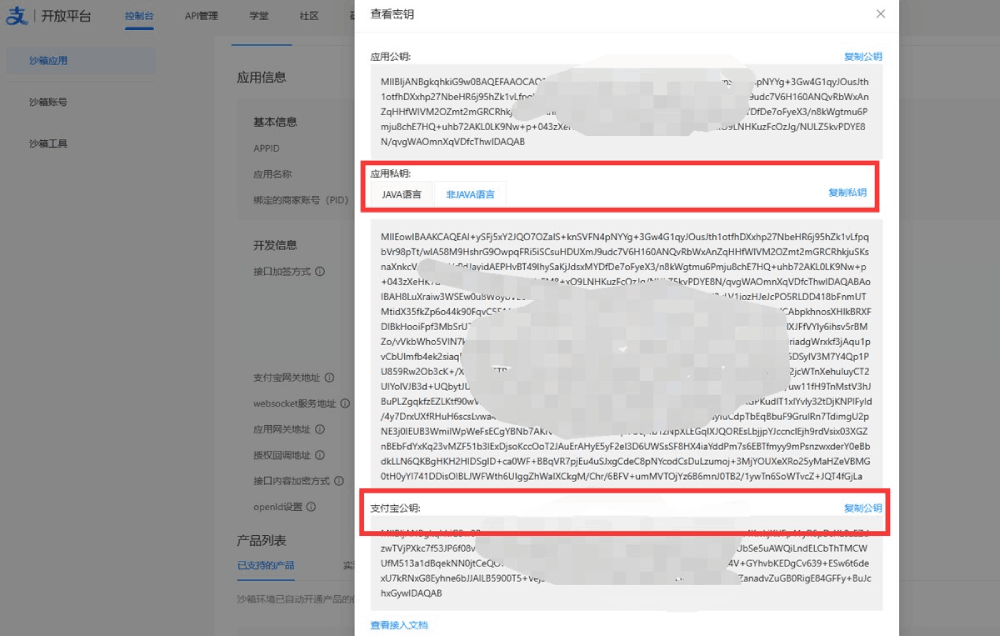
Task: Click the 支付宝公钥: label
Action: tap(395, 508)
